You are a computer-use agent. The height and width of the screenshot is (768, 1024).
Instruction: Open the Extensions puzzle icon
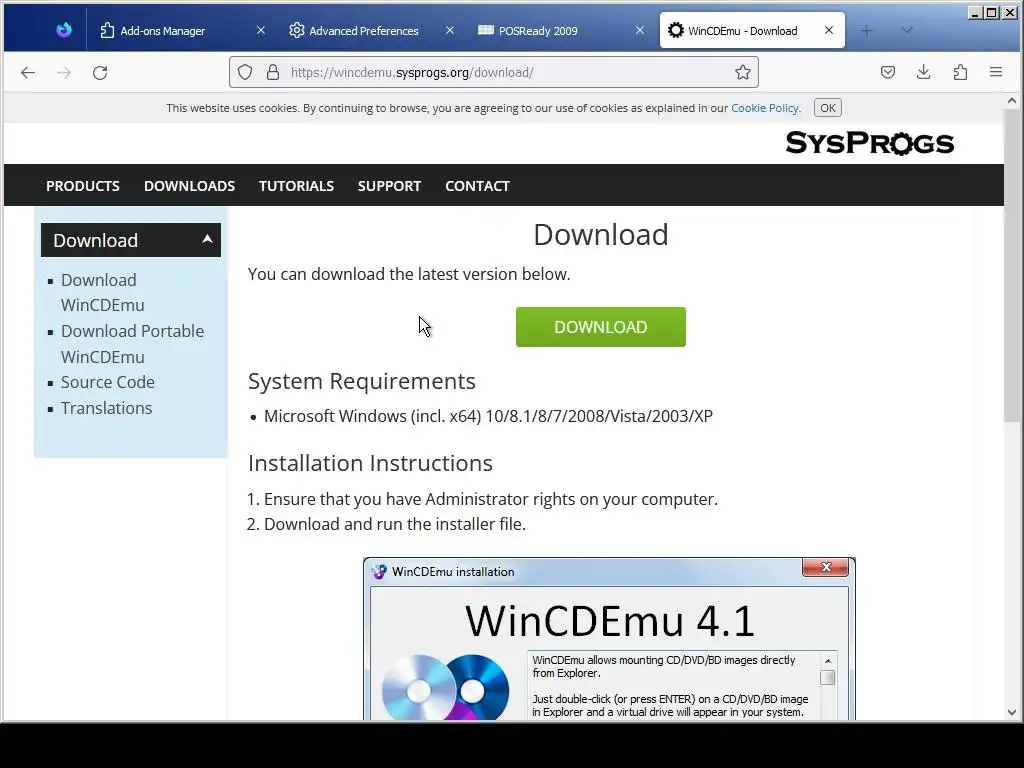click(x=960, y=72)
